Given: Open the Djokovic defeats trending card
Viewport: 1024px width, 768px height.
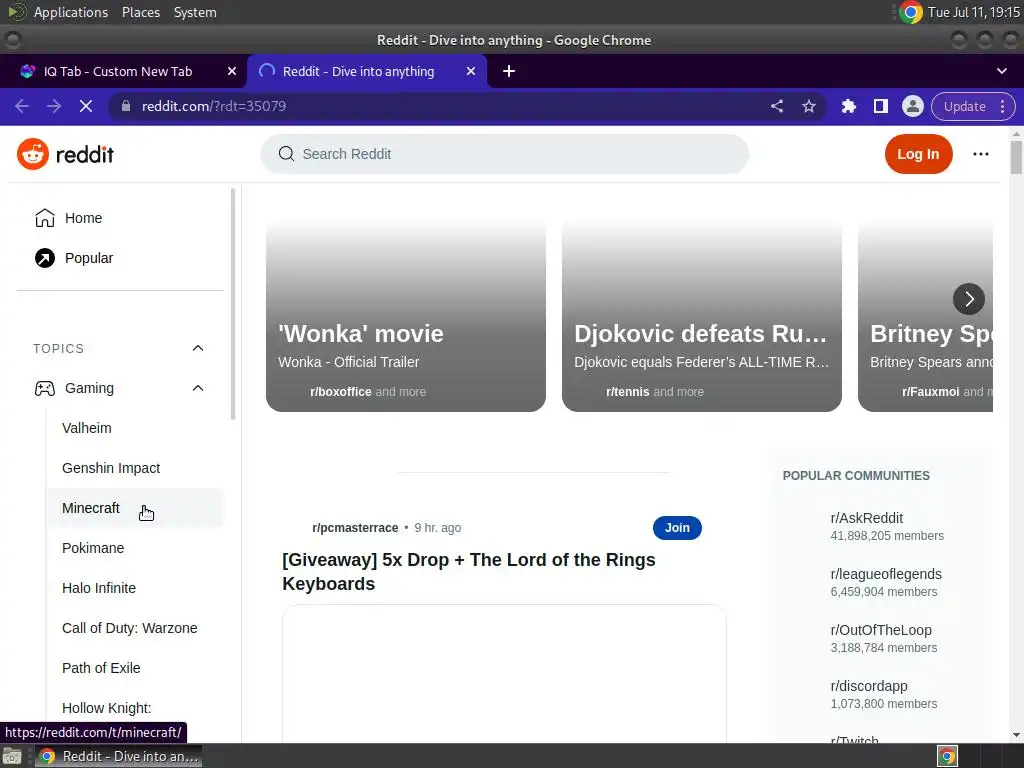Looking at the screenshot, I should click(701, 317).
